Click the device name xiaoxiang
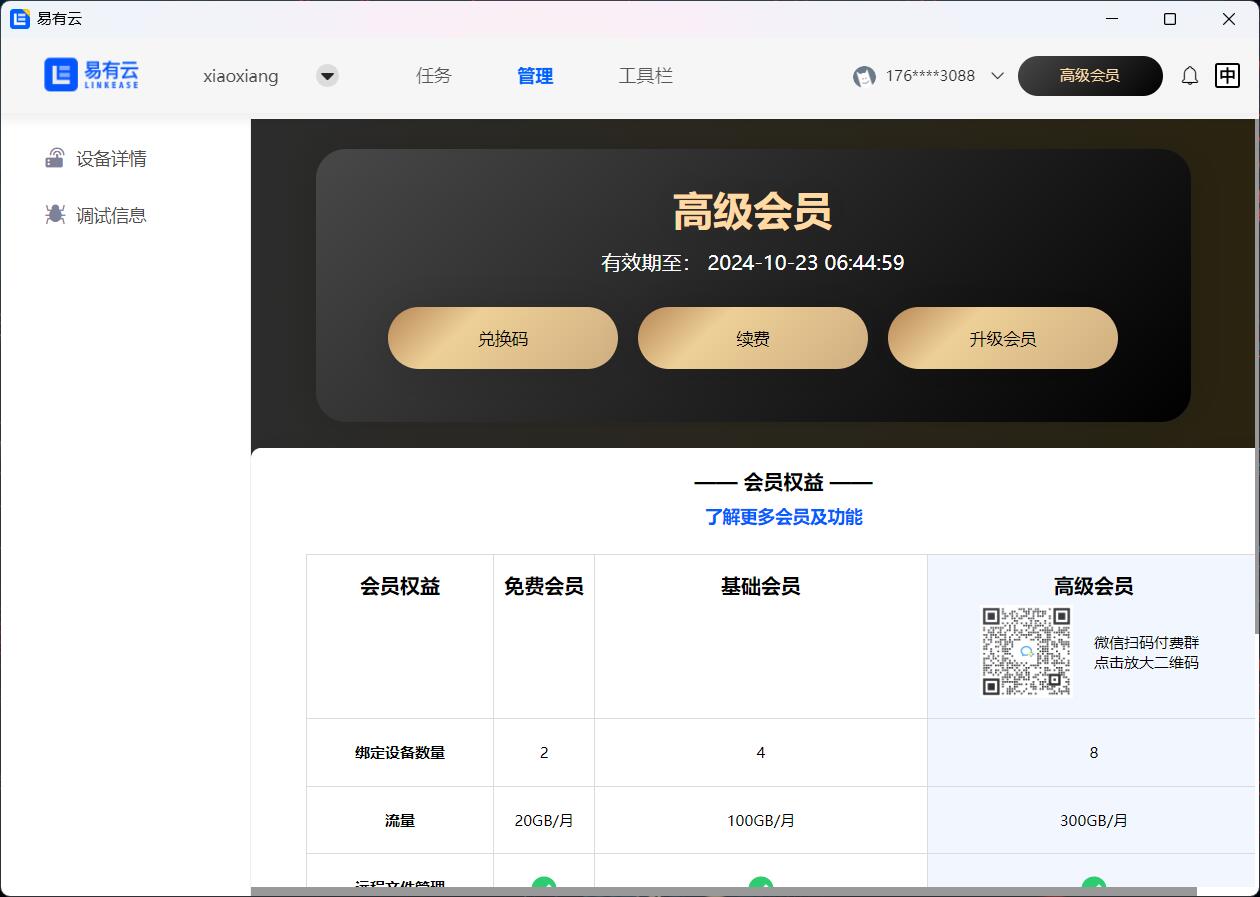Viewport: 1260px width, 897px height. tap(241, 76)
